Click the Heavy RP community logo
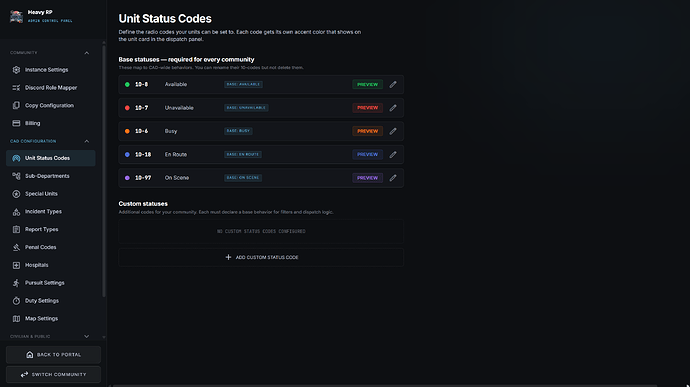 coord(16,16)
